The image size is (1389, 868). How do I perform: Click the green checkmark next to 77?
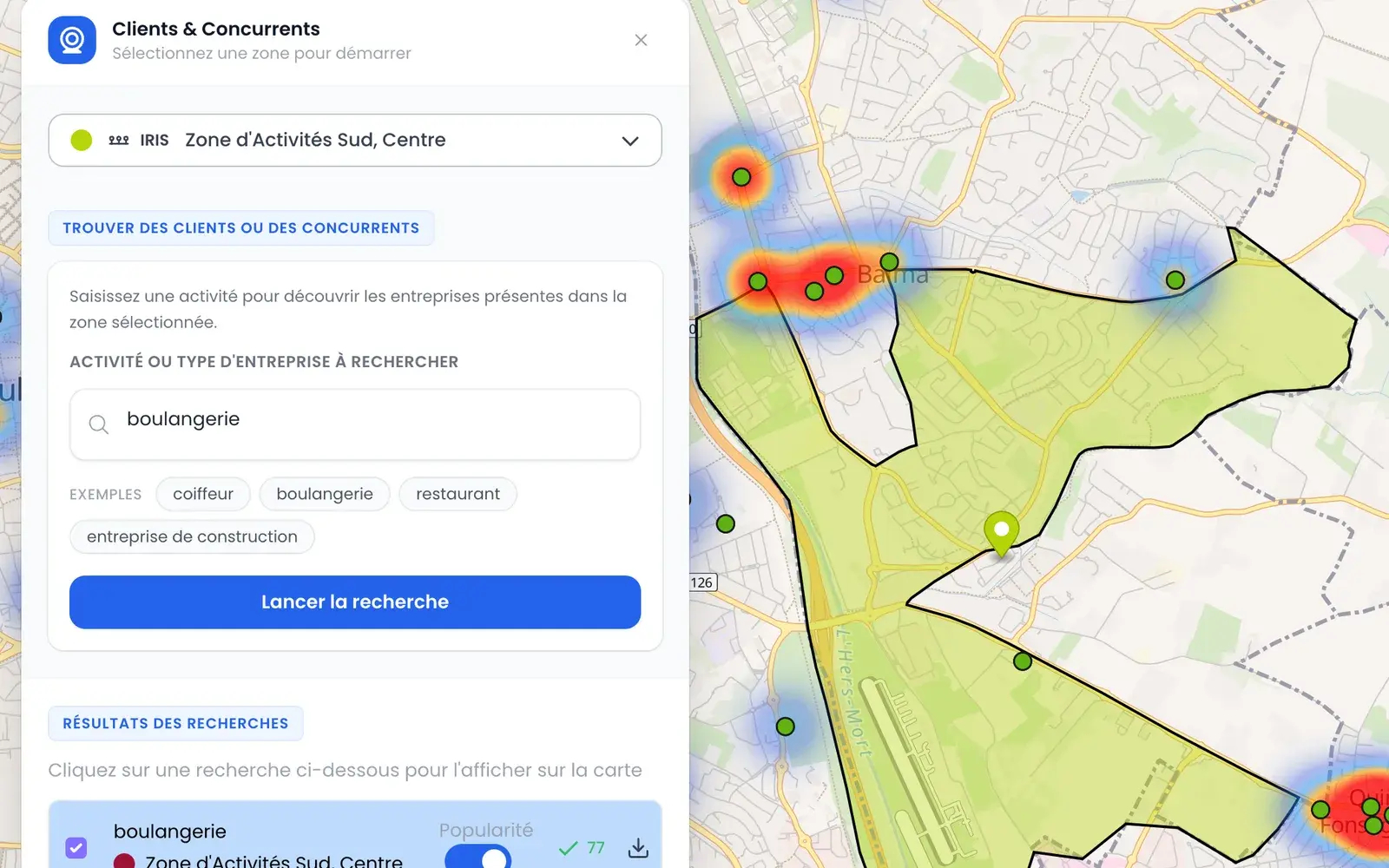click(x=569, y=848)
